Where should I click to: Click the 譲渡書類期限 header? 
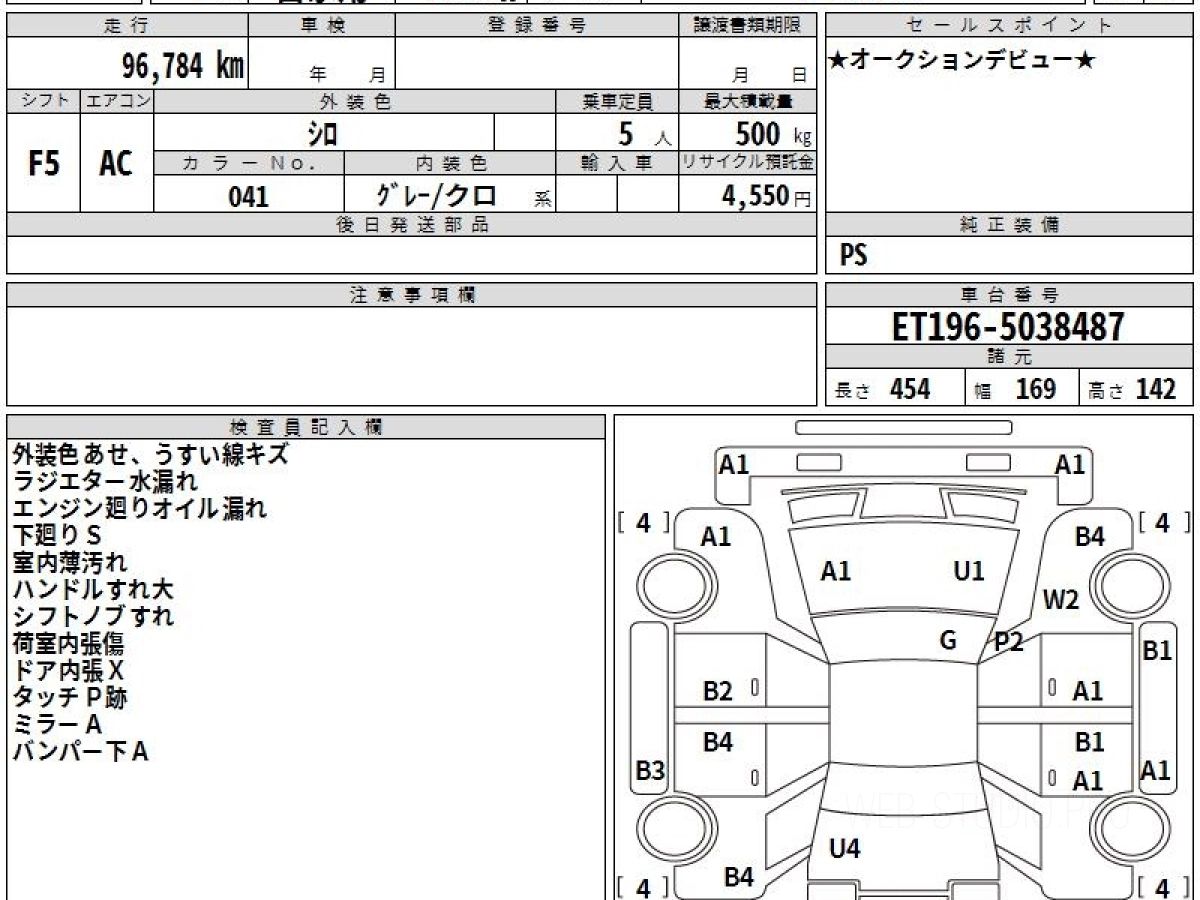[x=747, y=25]
